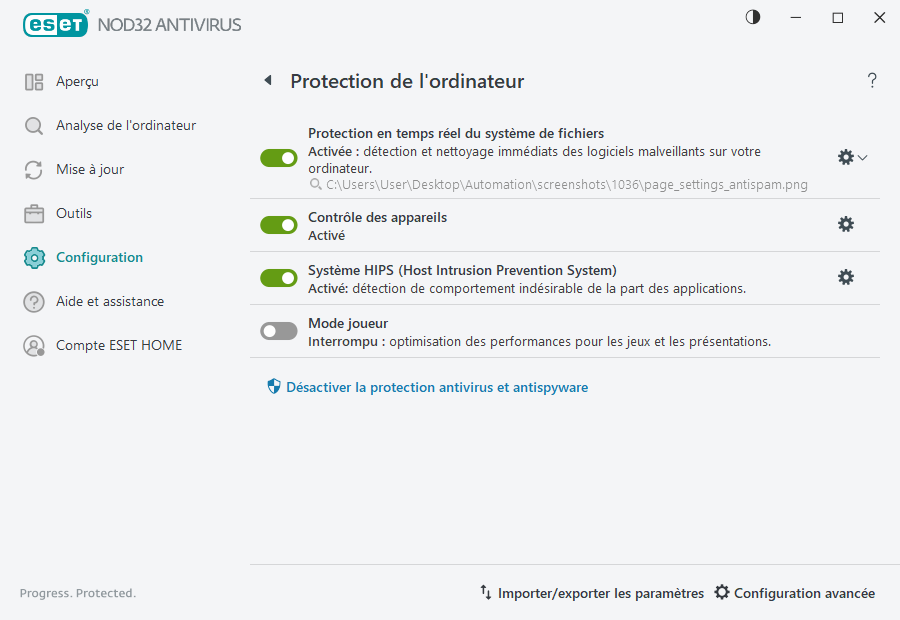This screenshot has height=620, width=900.
Task: Click the back arrow to previous page
Action: click(267, 80)
